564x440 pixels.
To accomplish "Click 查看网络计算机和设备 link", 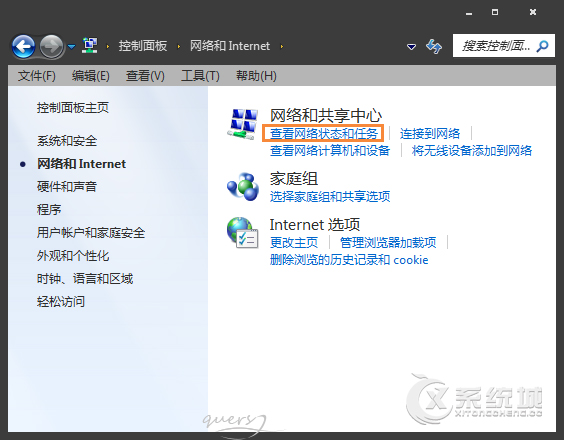I will pyautogui.click(x=330, y=150).
